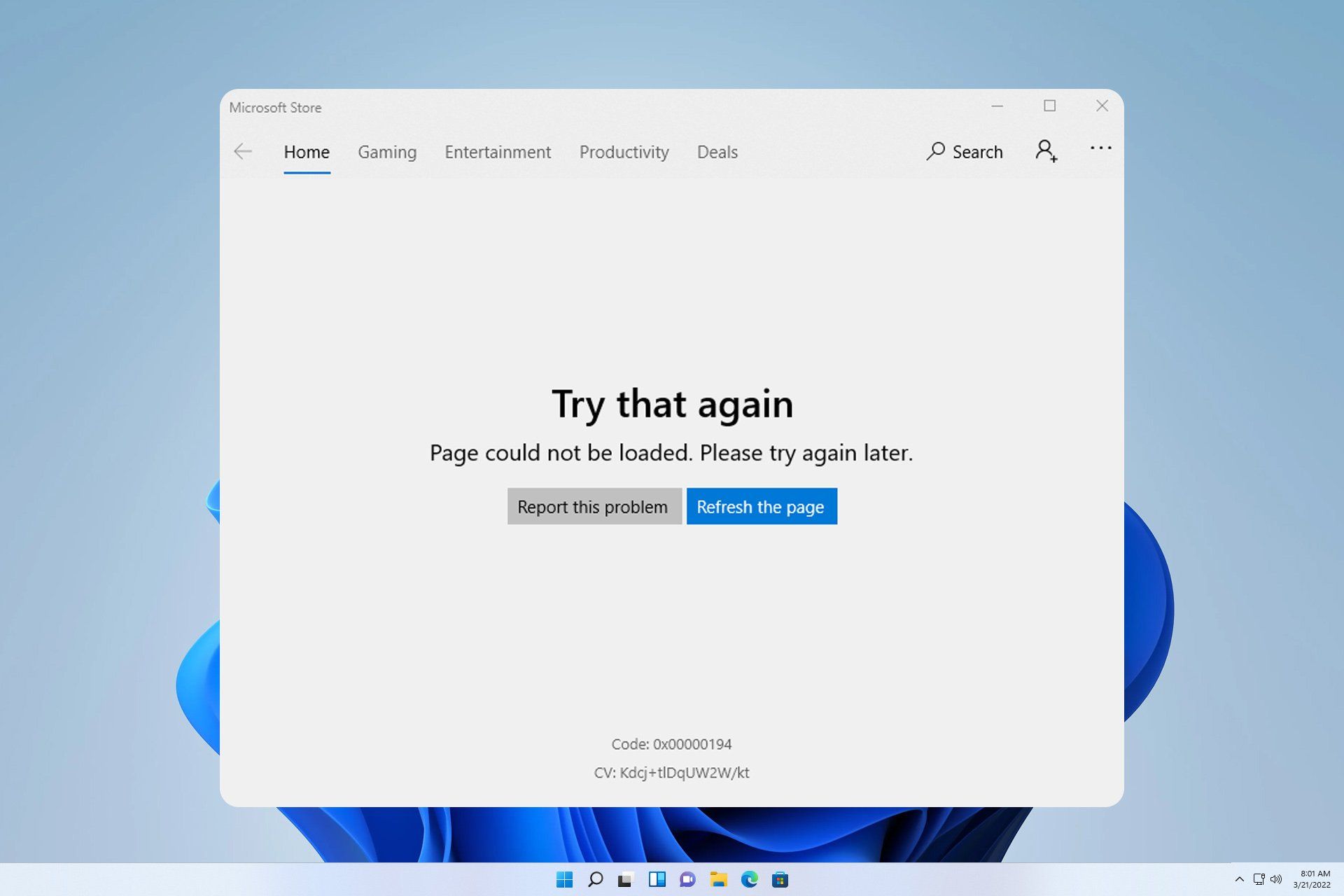
Task: Open Widgets from the taskbar
Action: coord(657,879)
